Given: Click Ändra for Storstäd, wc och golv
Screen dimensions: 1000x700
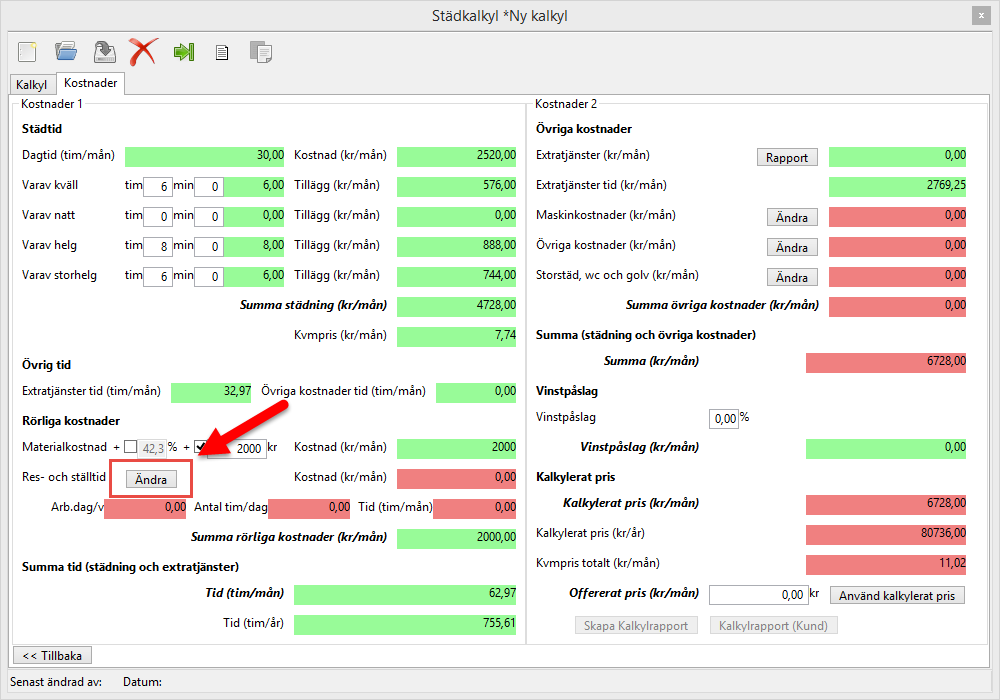Looking at the screenshot, I should (792, 277).
